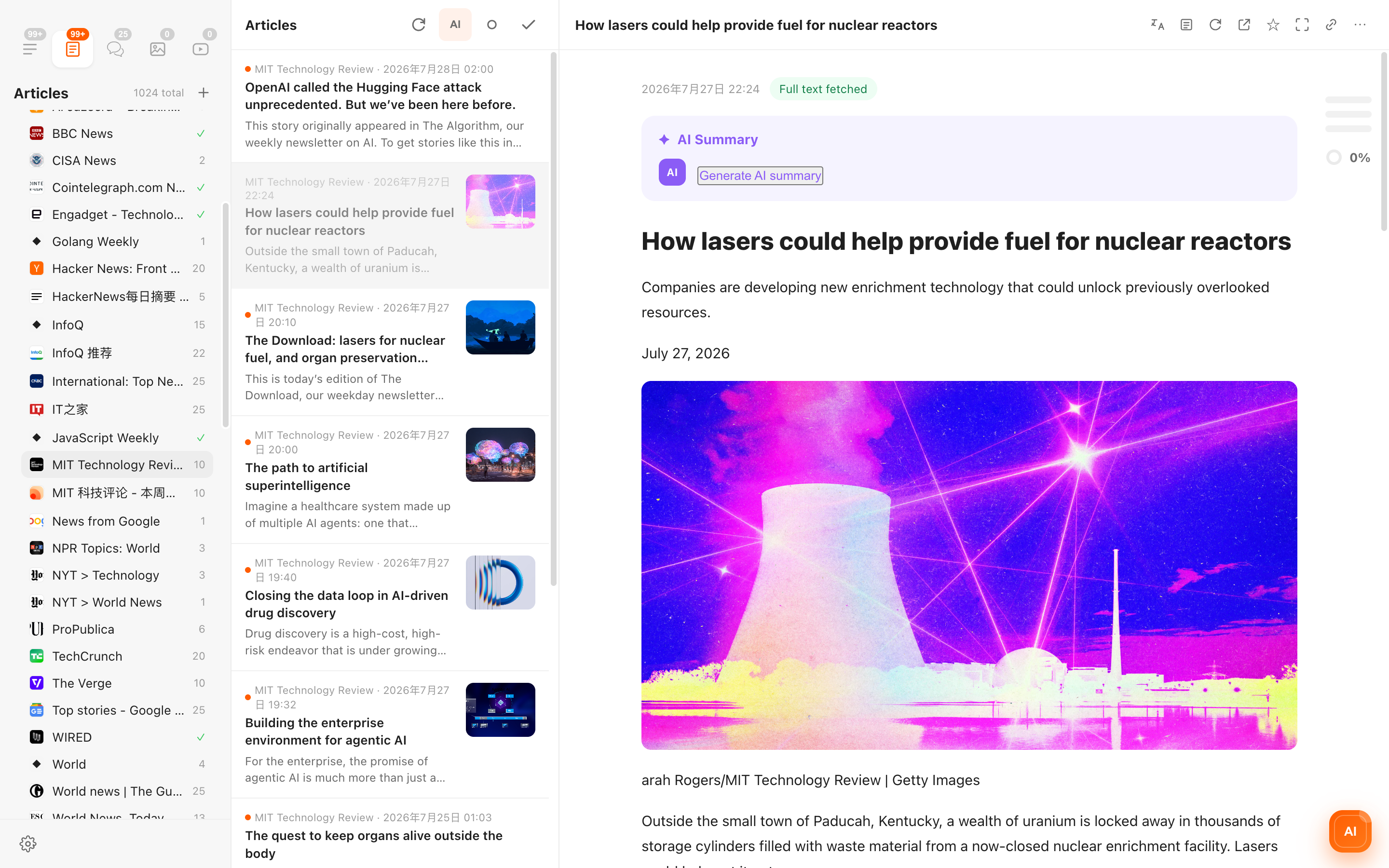This screenshot has height=868, width=1389.
Task: Click Building the enterprise environment thumbnail
Action: click(501, 709)
